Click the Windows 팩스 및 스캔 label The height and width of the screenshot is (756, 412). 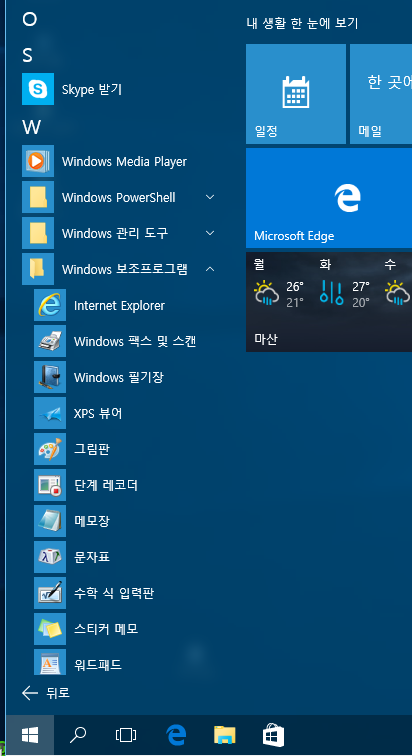click(135, 341)
